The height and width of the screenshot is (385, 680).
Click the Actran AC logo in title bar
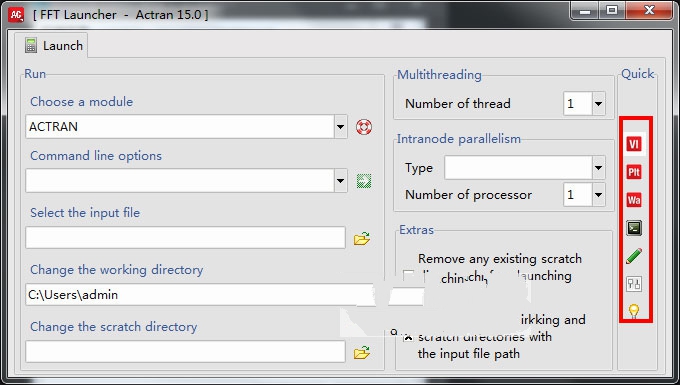pyautogui.click(x=16, y=14)
